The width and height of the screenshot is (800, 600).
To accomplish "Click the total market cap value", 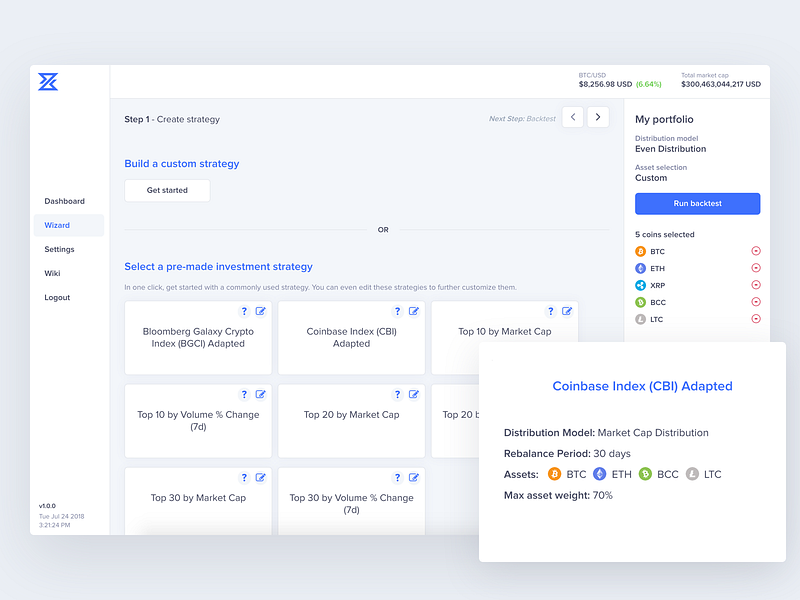I will point(721,84).
